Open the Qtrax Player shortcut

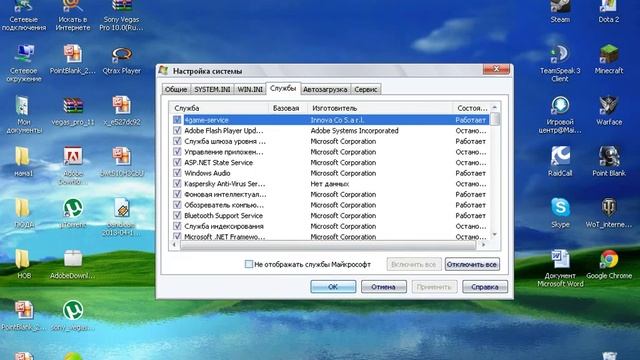point(122,60)
